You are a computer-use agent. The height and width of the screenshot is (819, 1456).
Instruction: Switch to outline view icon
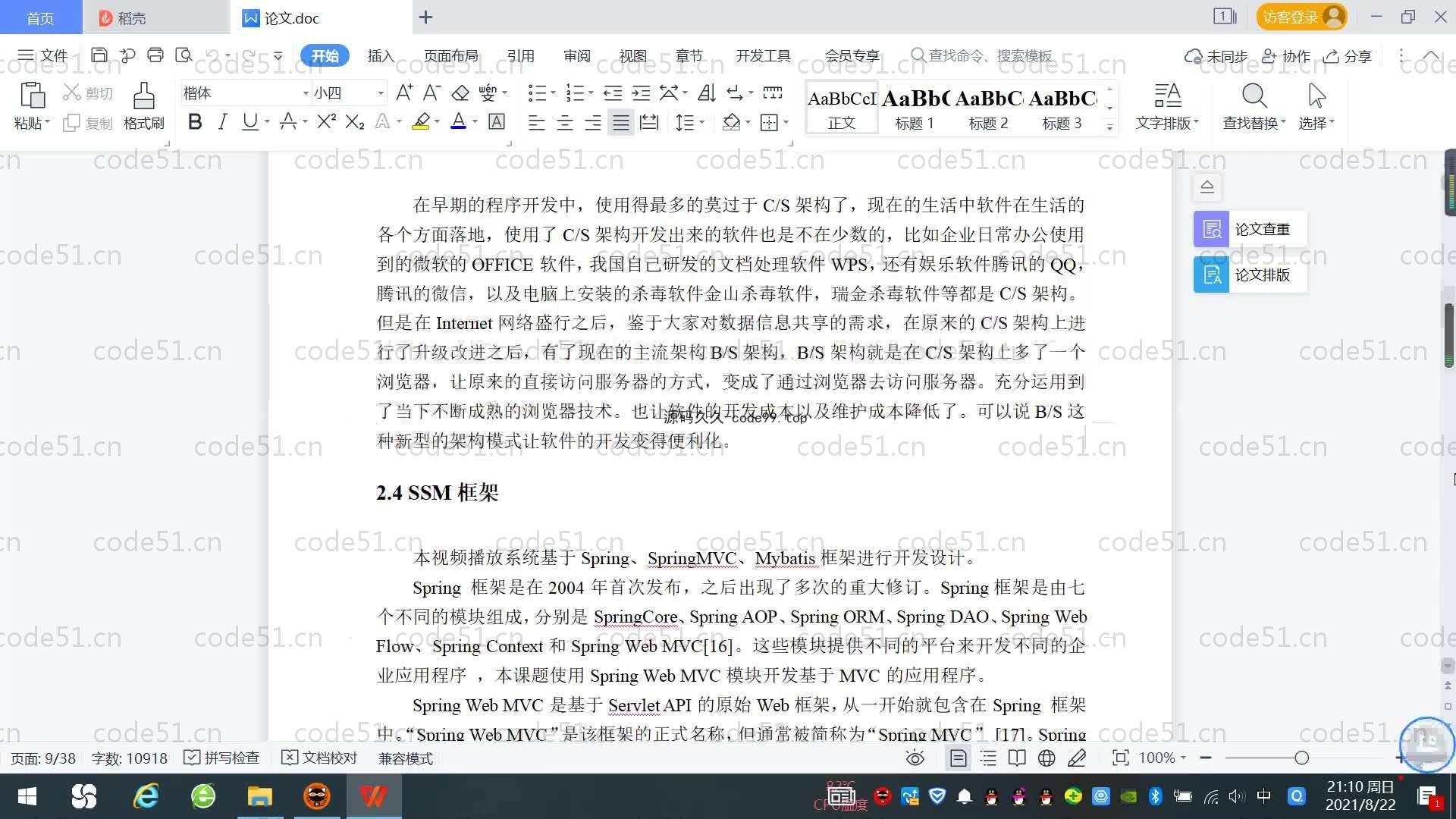pos(988,758)
